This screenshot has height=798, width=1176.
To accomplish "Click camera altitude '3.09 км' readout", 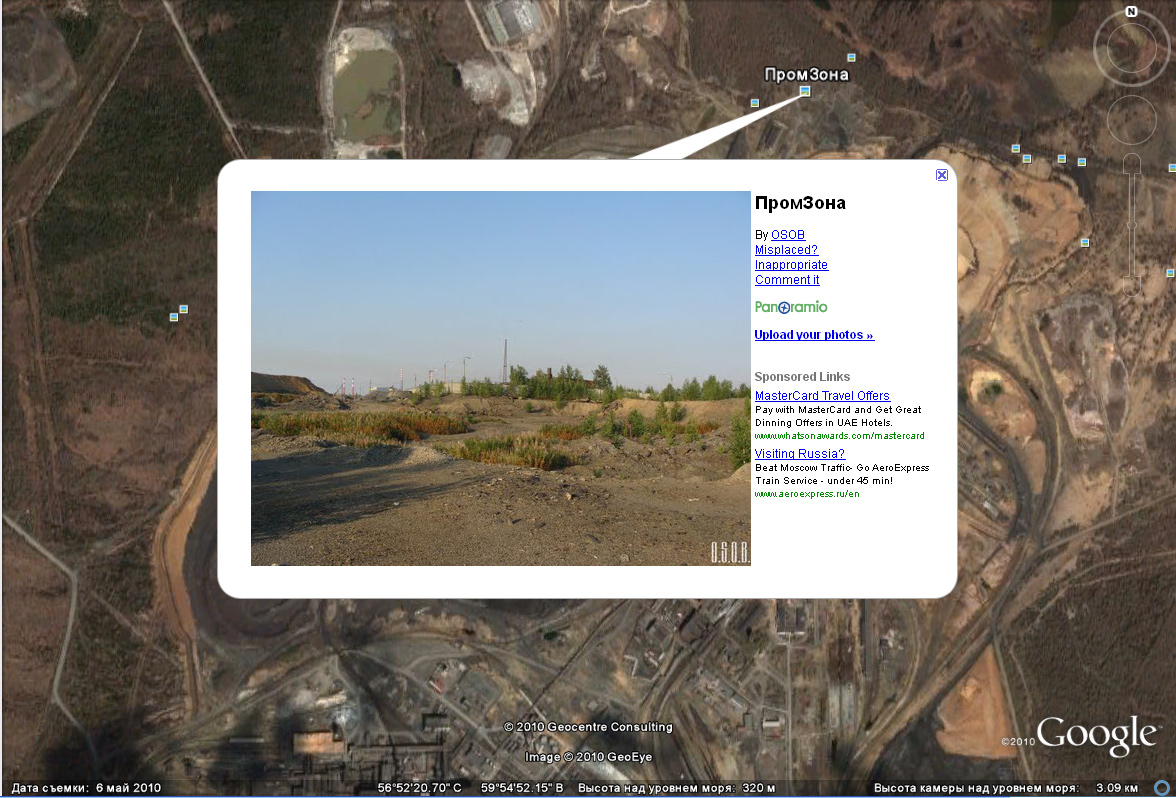I will [1117, 788].
